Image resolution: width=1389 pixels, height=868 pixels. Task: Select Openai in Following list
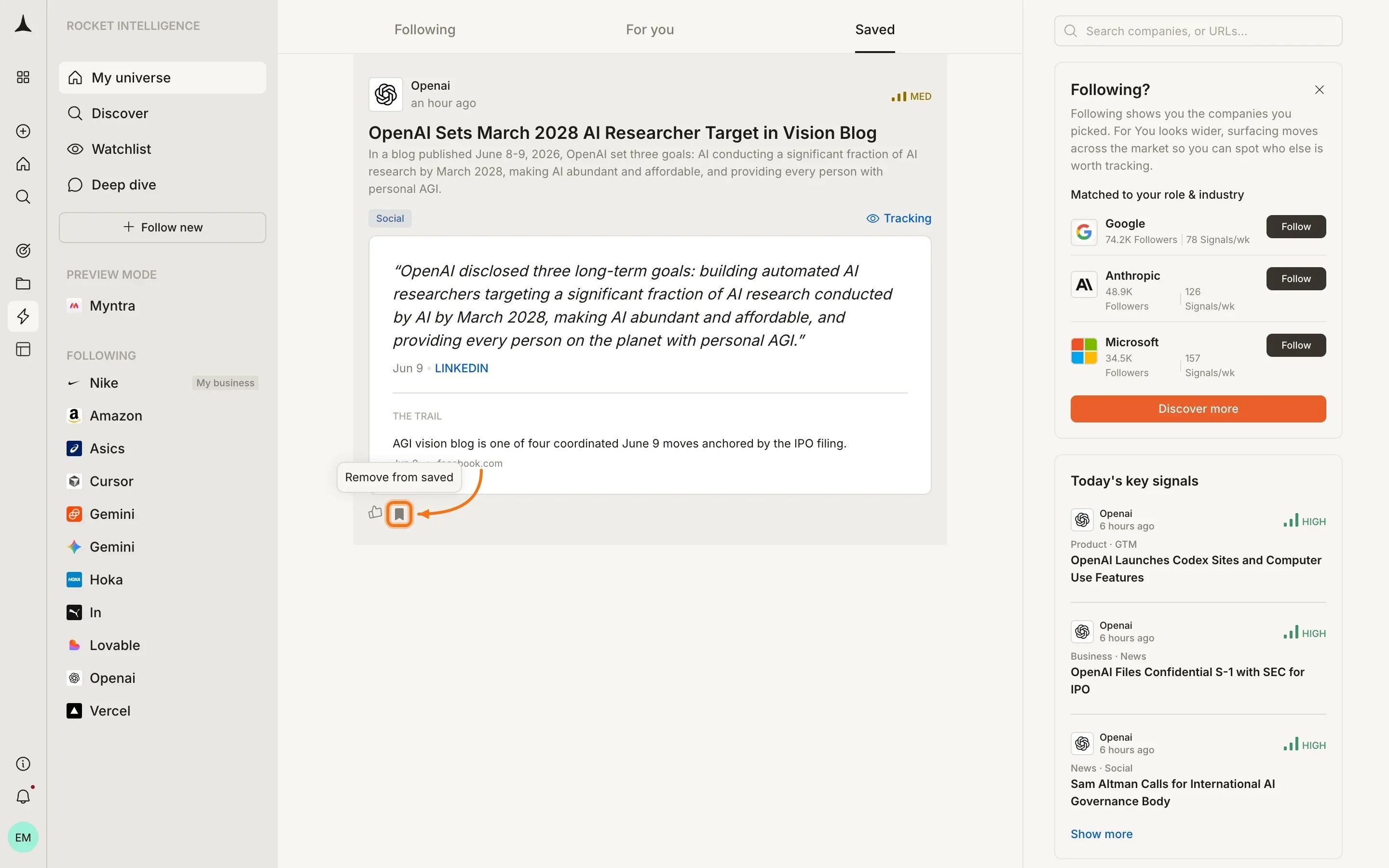163,678
